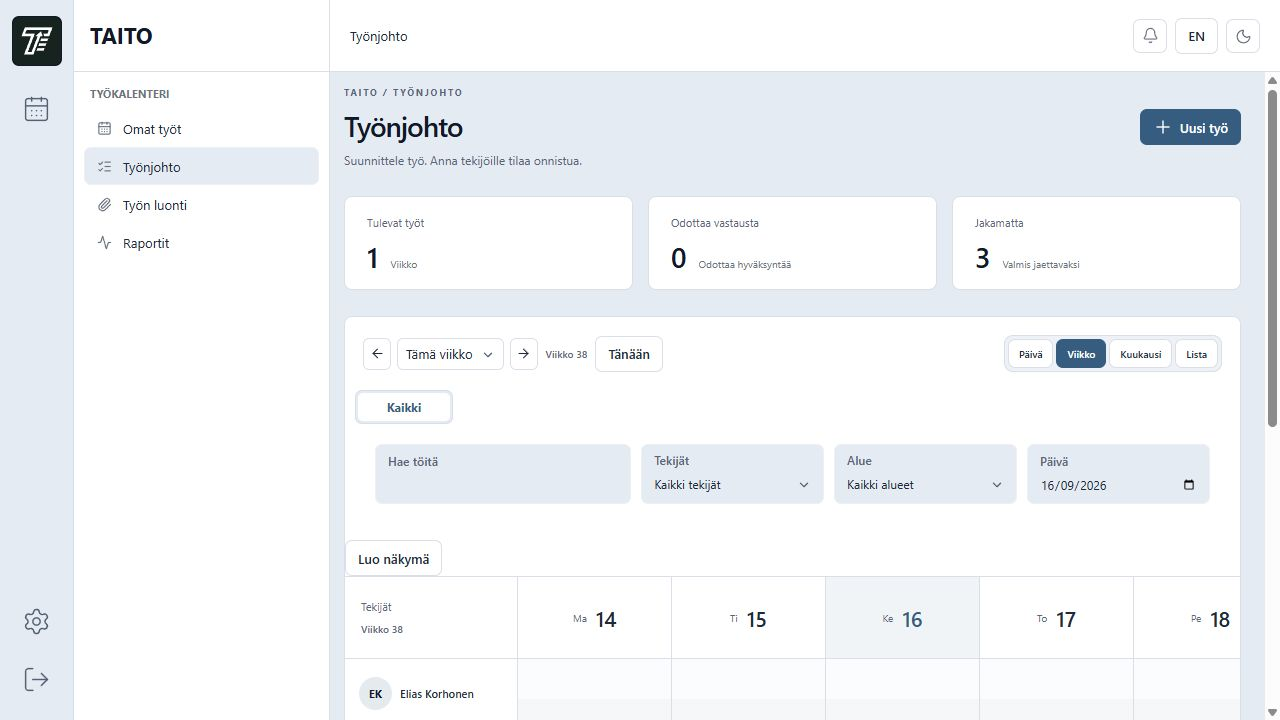1280x720 pixels.
Task: Click Tulevat työt summary card
Action: (488, 243)
